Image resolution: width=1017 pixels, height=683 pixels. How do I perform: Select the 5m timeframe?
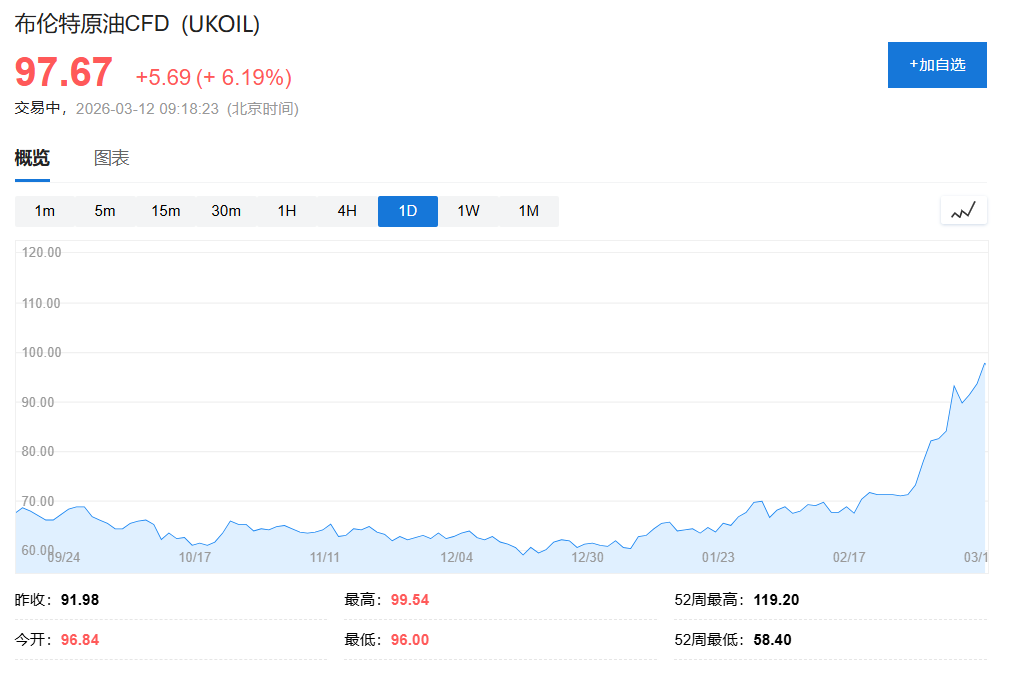[105, 211]
